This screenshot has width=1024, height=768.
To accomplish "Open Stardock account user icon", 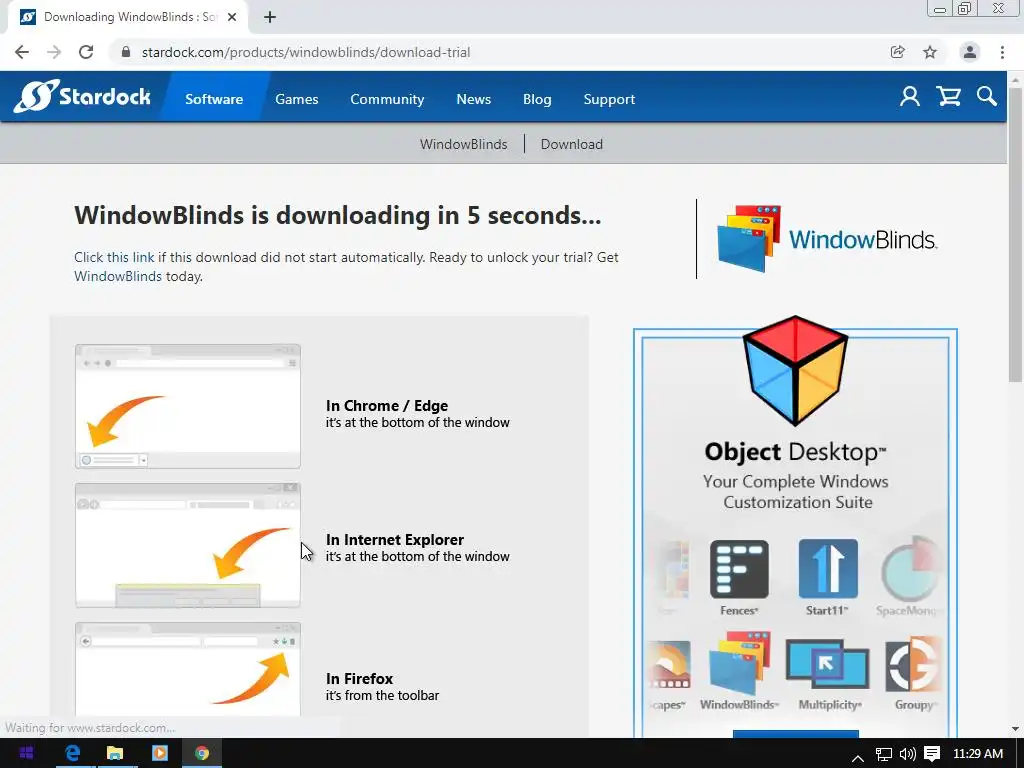I will (x=910, y=97).
